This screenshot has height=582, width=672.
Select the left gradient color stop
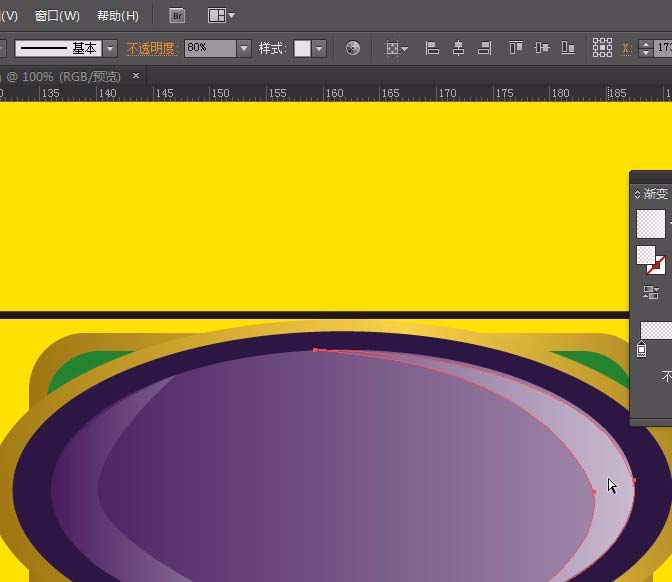(x=641, y=349)
